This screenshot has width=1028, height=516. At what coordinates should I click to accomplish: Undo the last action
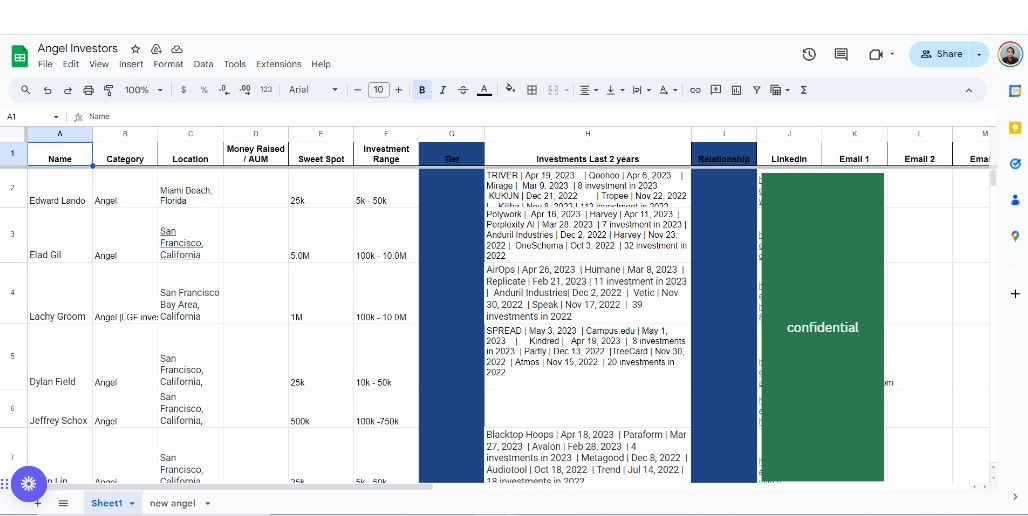click(47, 90)
